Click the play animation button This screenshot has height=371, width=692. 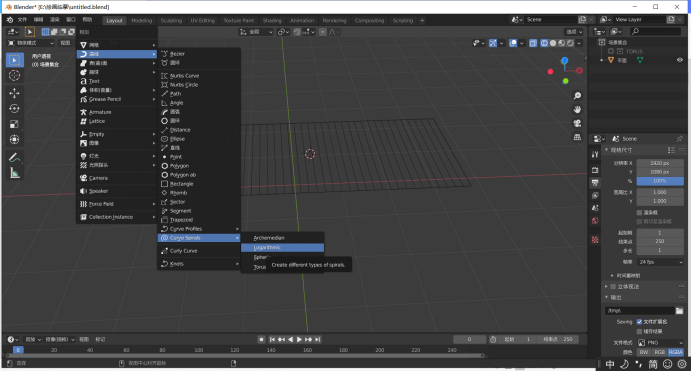(x=299, y=339)
